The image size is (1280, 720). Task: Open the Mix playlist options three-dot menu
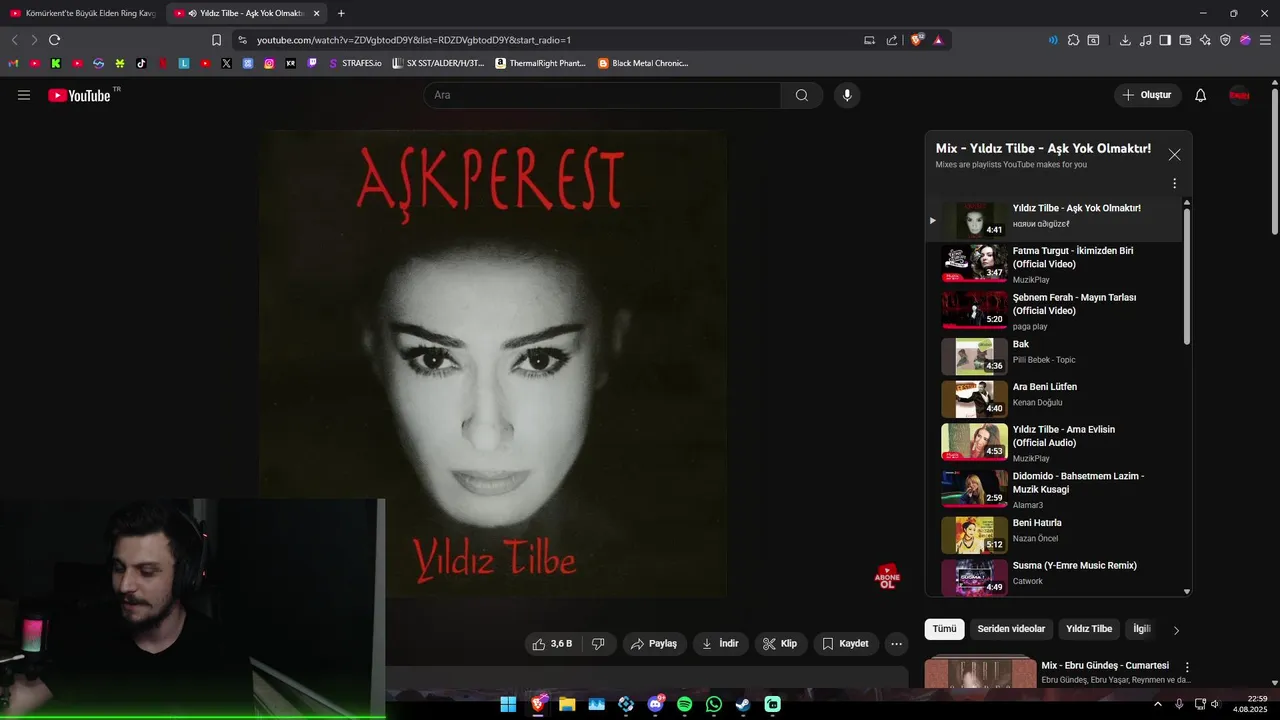[x=1174, y=184]
